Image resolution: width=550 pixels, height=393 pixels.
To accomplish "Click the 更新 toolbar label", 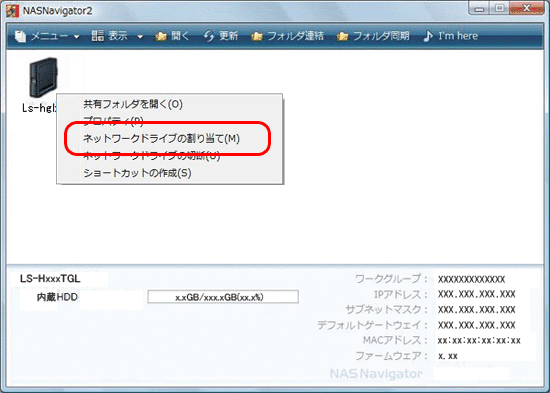I will [229, 36].
